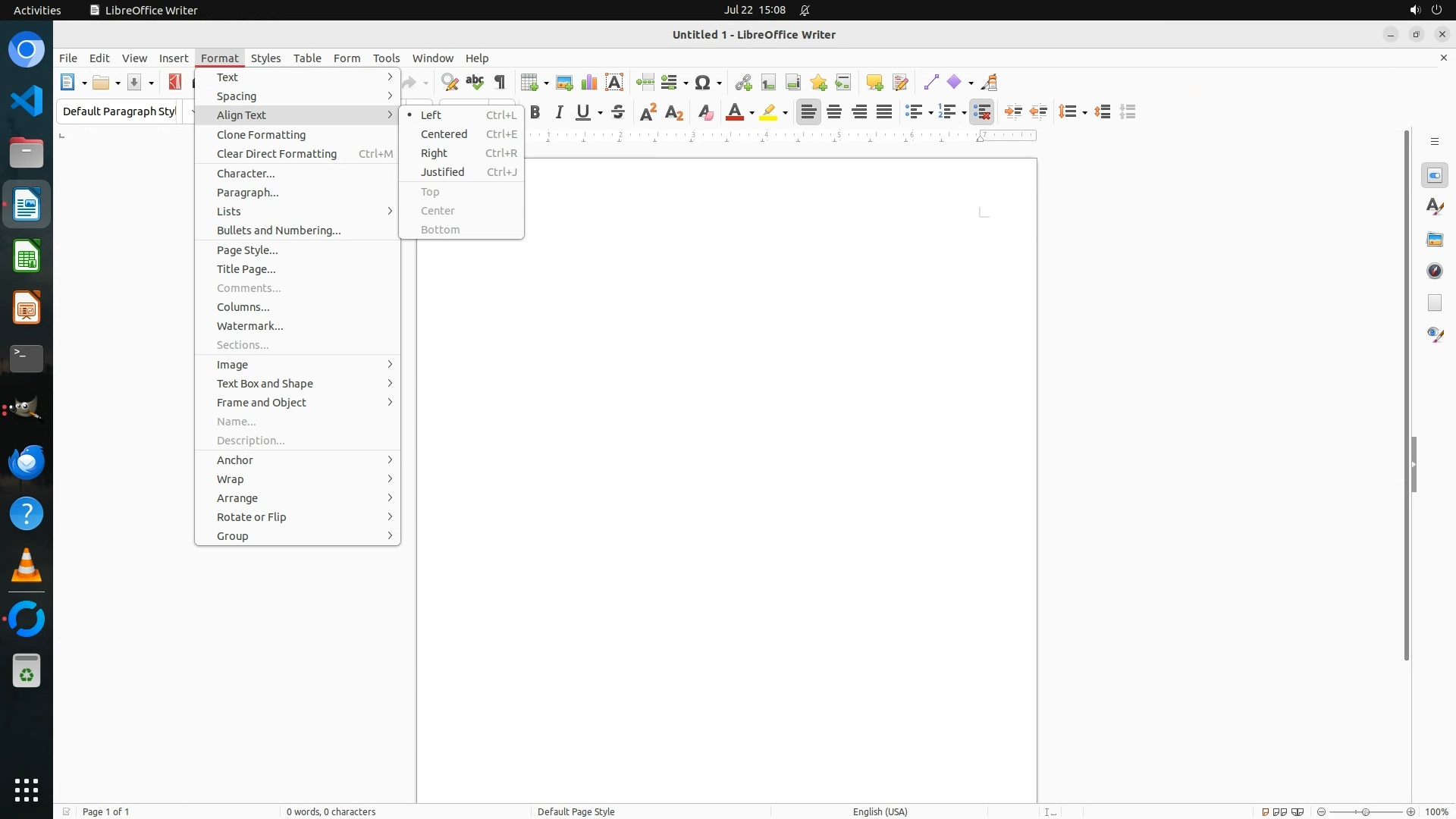The height and width of the screenshot is (819, 1456).
Task: Open the font color dropdown arrow
Action: [x=752, y=113]
